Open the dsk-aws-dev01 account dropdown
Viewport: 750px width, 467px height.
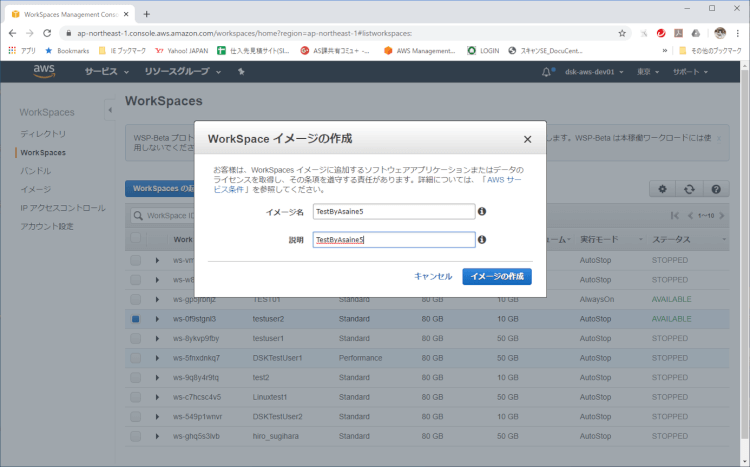click(x=595, y=72)
